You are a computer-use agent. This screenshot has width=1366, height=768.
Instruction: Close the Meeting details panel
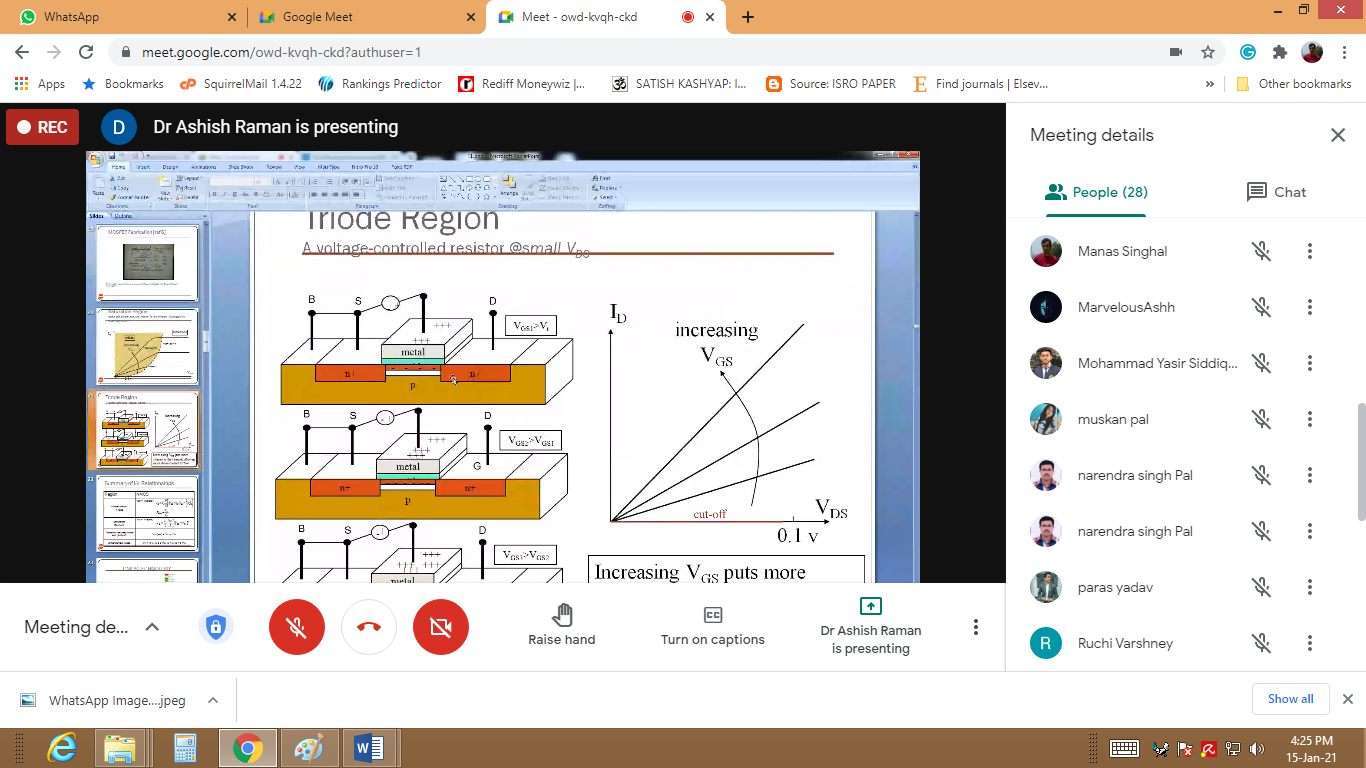[1338, 135]
